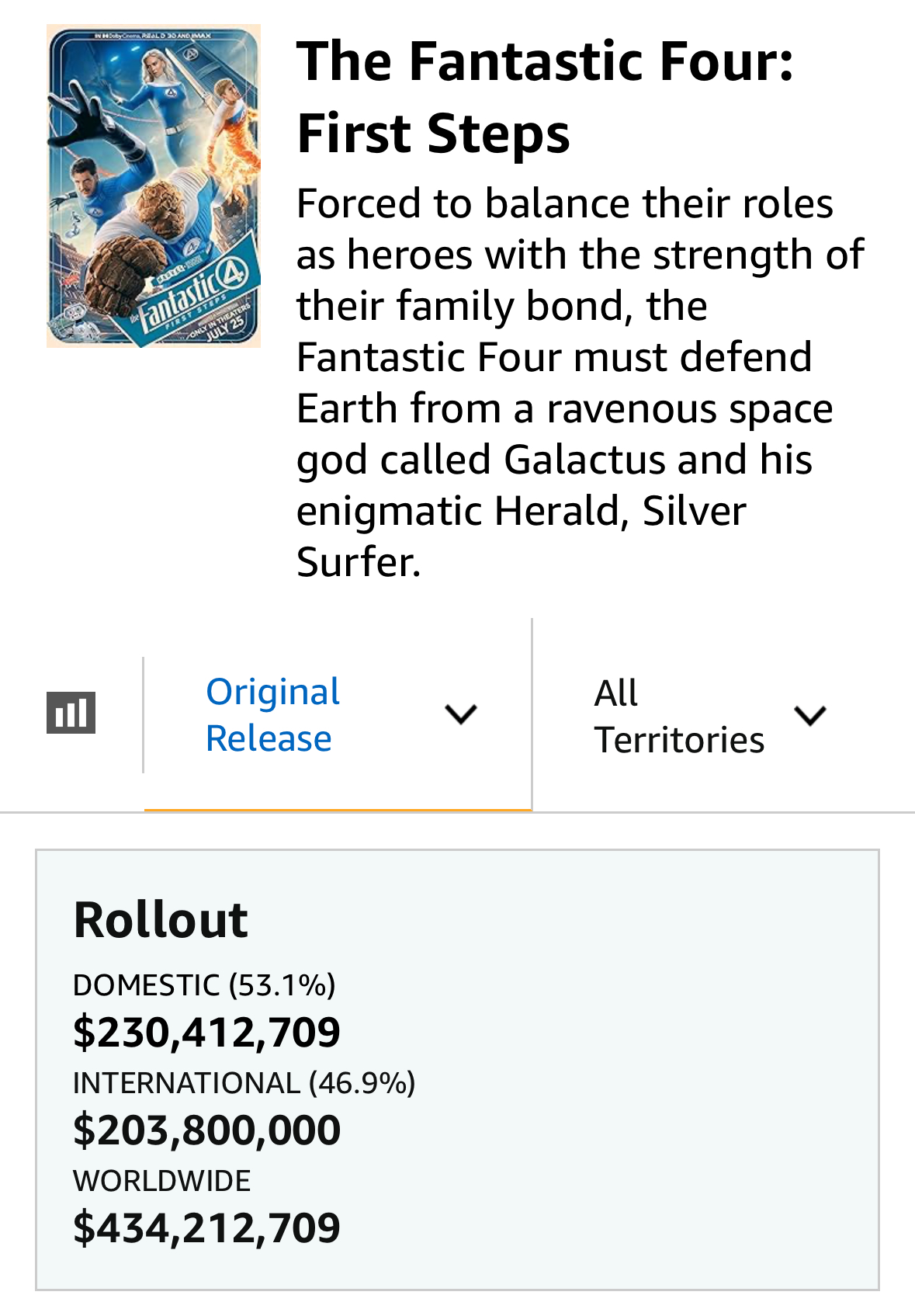Click the domestic gross $230,412,709

206,1032
